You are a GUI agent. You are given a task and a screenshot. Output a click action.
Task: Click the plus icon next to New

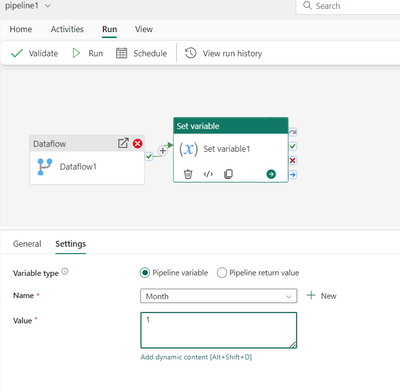[x=311, y=295]
